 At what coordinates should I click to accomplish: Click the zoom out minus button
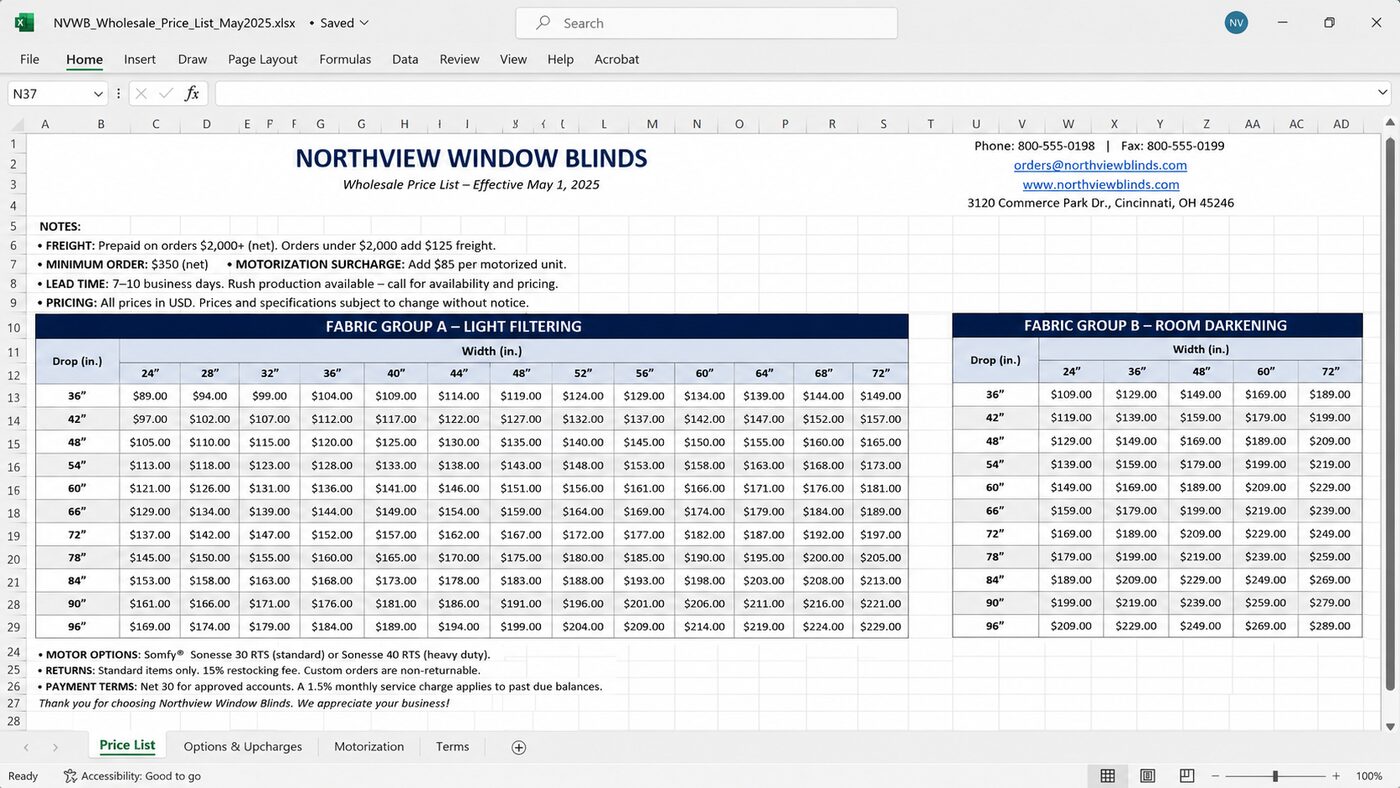coord(1215,776)
